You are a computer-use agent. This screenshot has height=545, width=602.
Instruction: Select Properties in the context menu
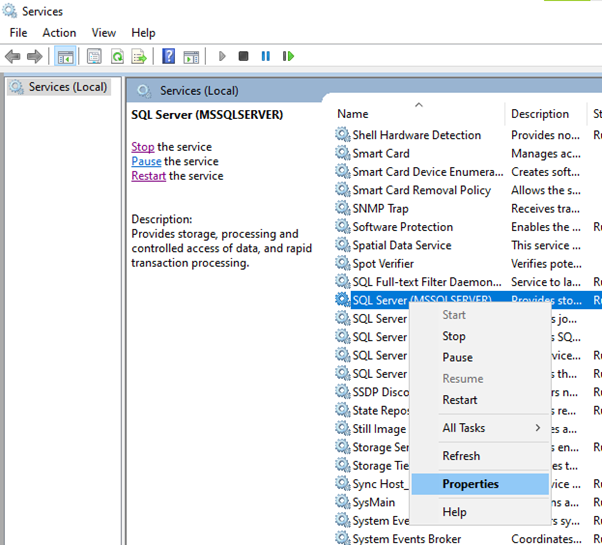pos(480,484)
